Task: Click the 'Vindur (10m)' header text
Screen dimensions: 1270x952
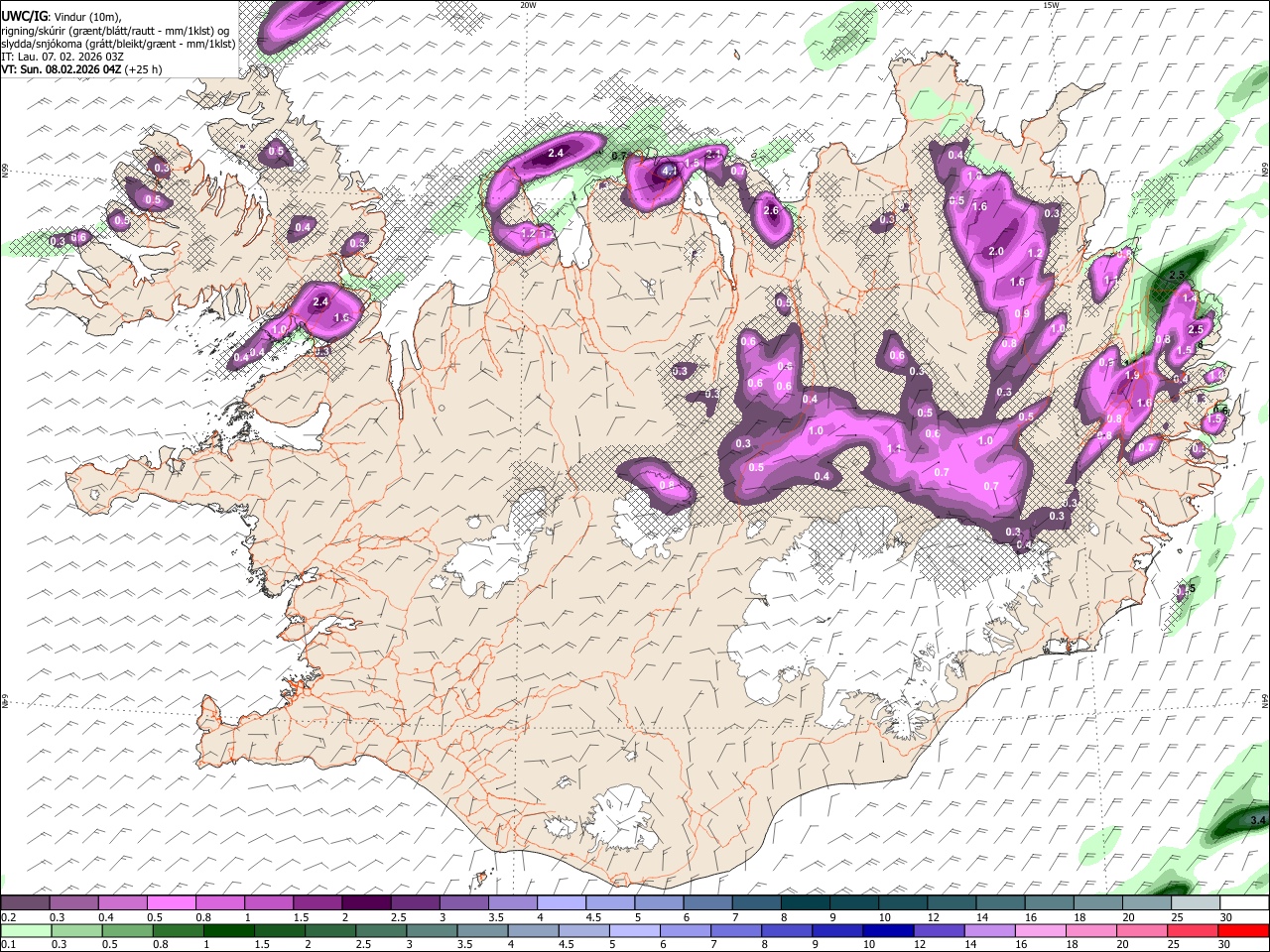Action: point(88,16)
